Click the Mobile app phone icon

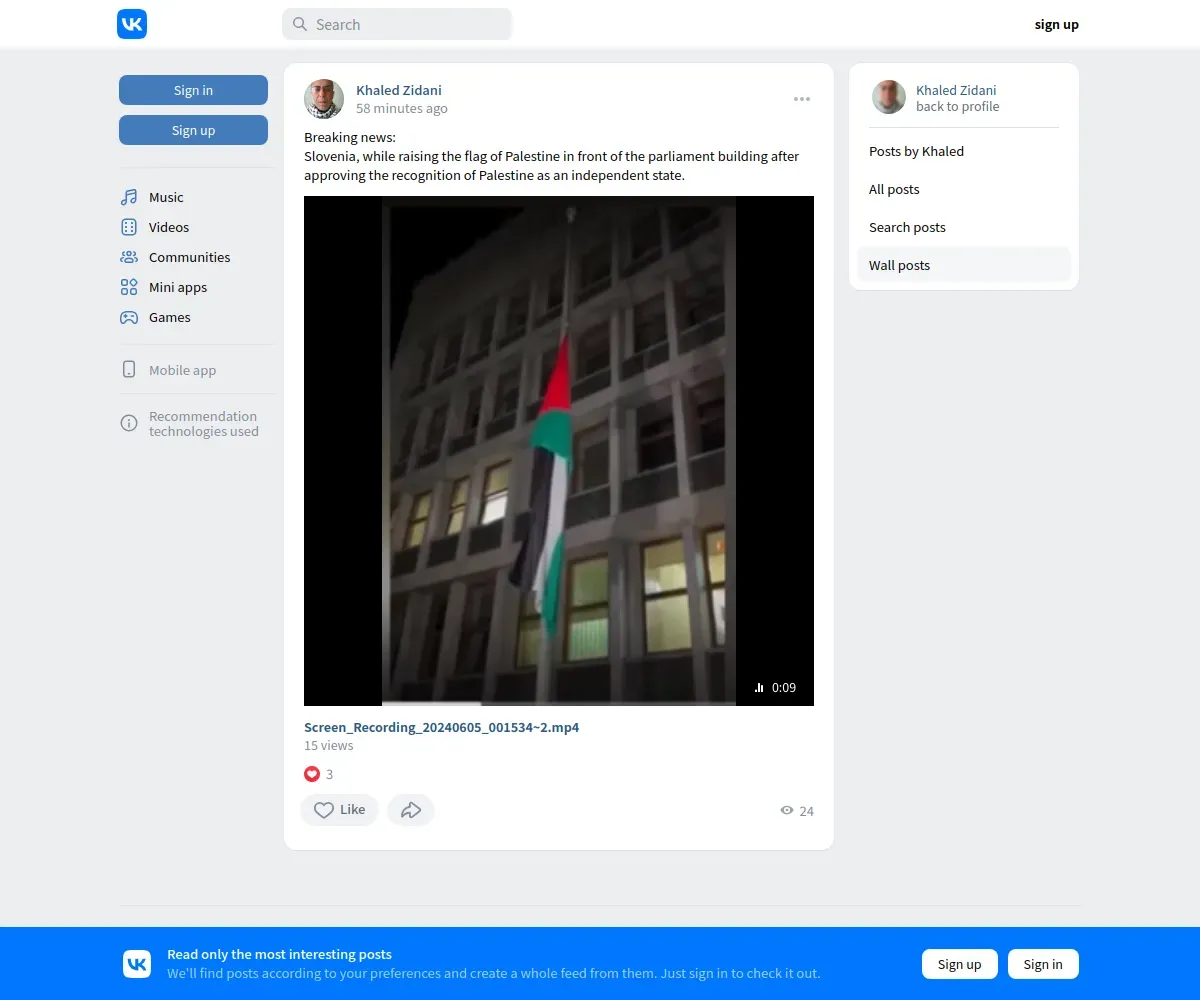tap(129, 370)
